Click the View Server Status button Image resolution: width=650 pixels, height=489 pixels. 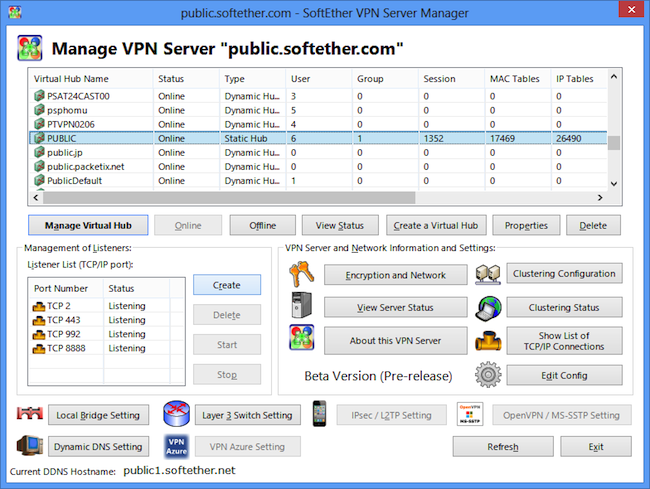click(395, 307)
